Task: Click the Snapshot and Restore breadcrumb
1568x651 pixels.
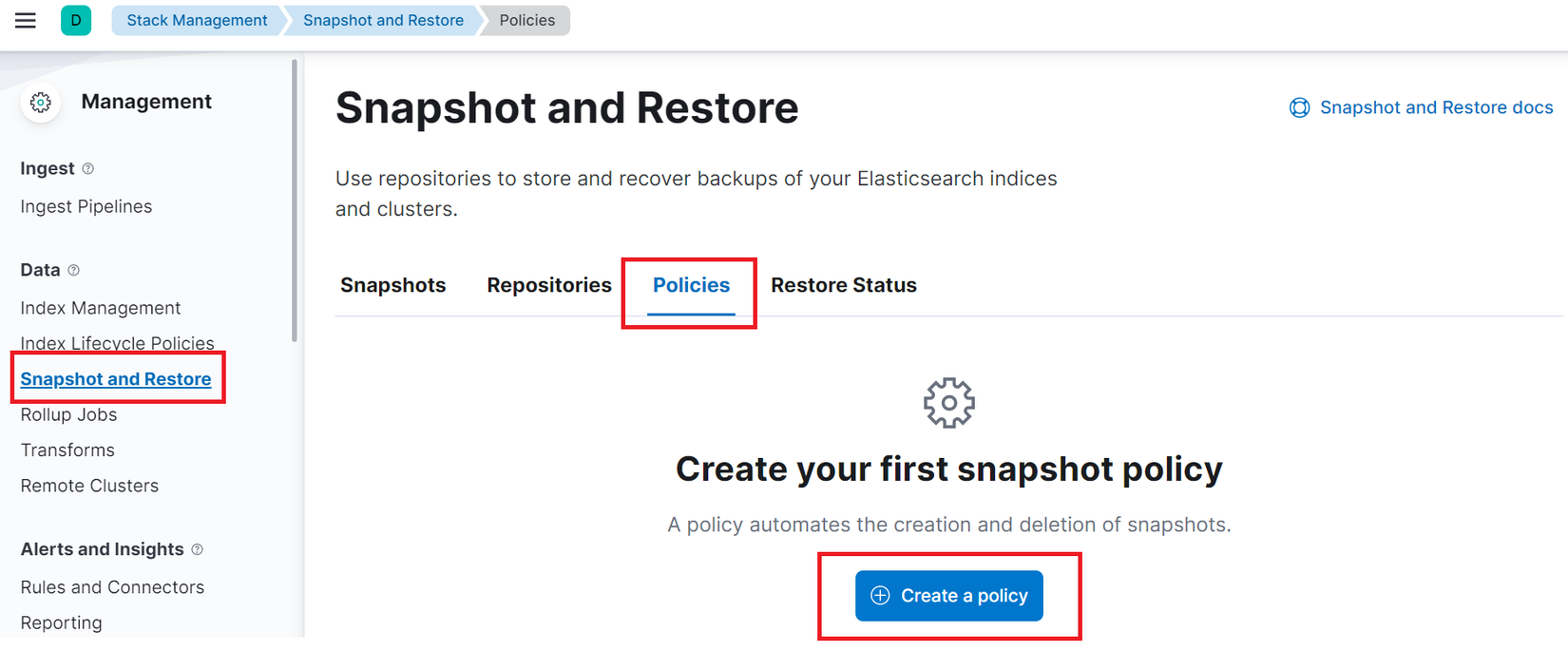Action: pyautogui.click(x=383, y=20)
